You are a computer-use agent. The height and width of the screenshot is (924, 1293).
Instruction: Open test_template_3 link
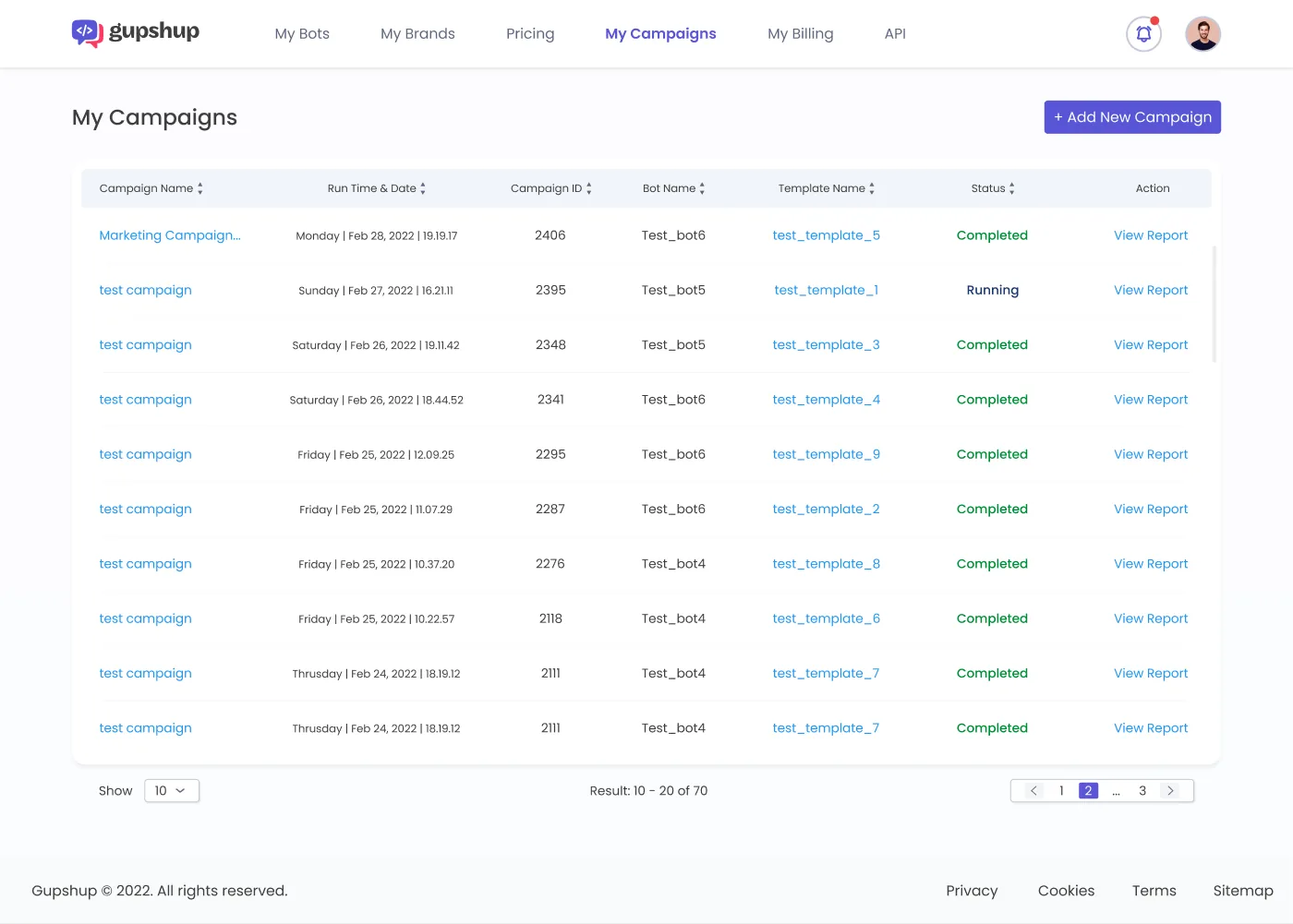[827, 345]
